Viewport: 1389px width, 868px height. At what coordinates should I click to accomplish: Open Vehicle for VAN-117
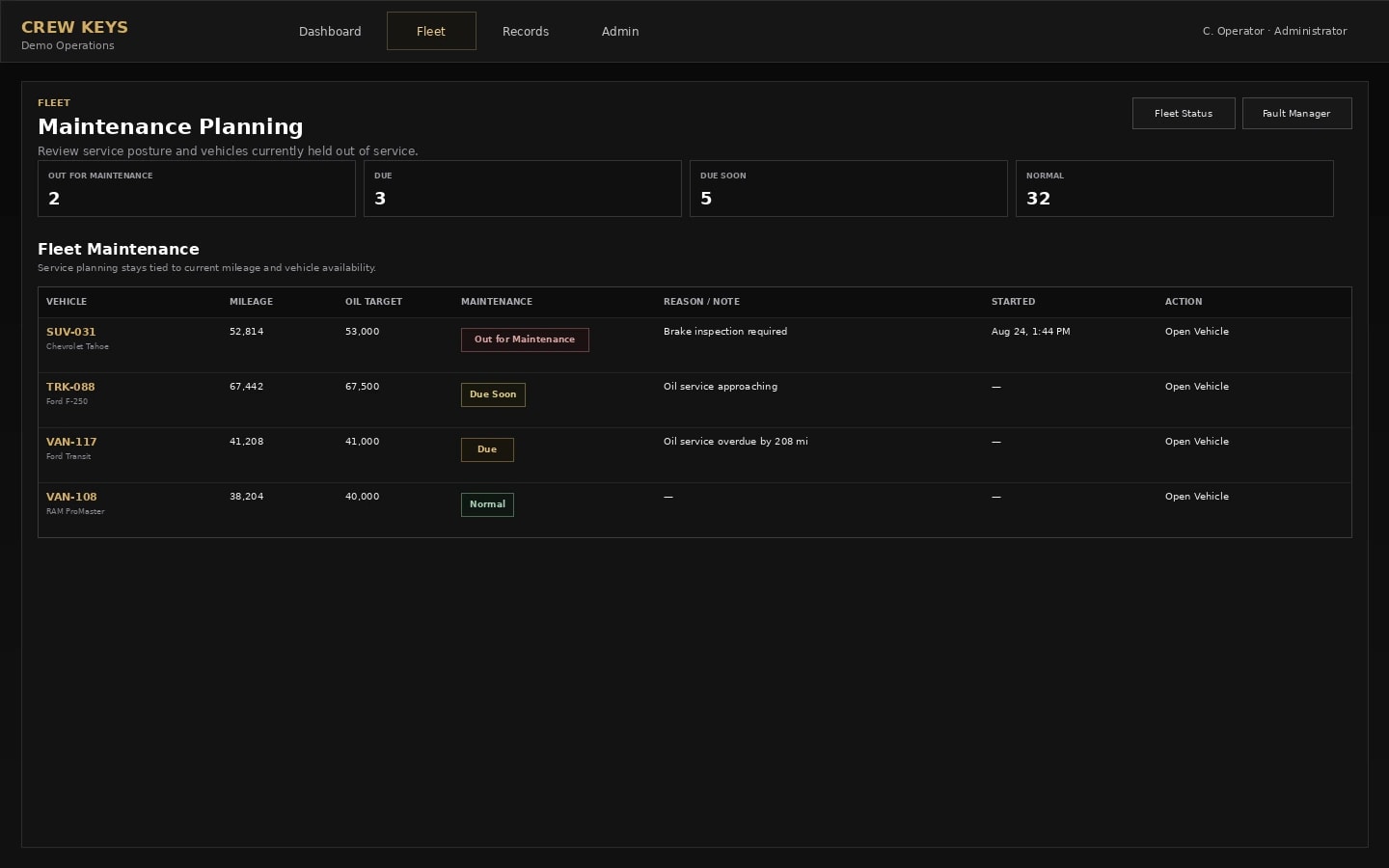[x=1197, y=442]
